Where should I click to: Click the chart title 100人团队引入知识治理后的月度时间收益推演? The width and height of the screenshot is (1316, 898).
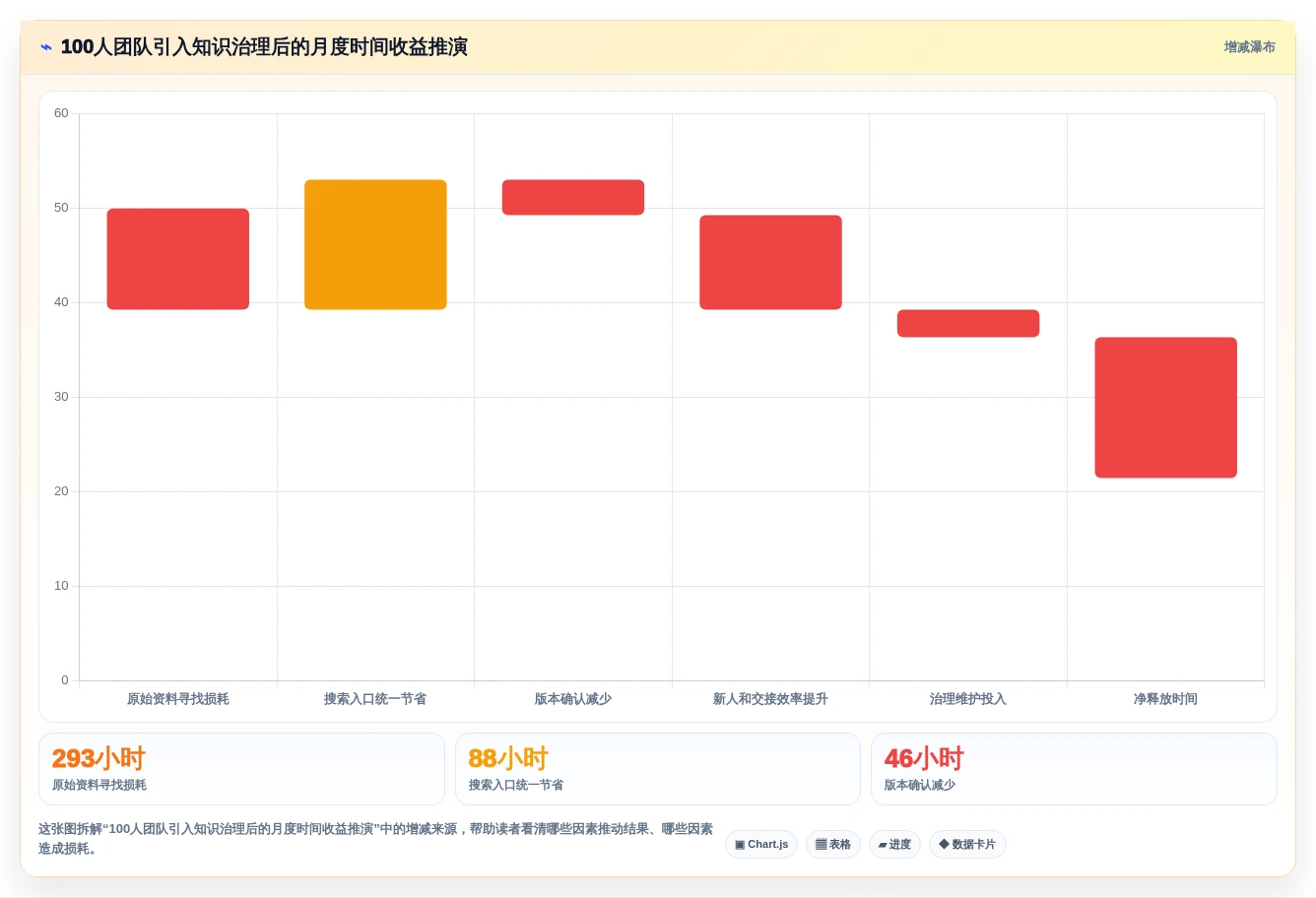click(264, 47)
